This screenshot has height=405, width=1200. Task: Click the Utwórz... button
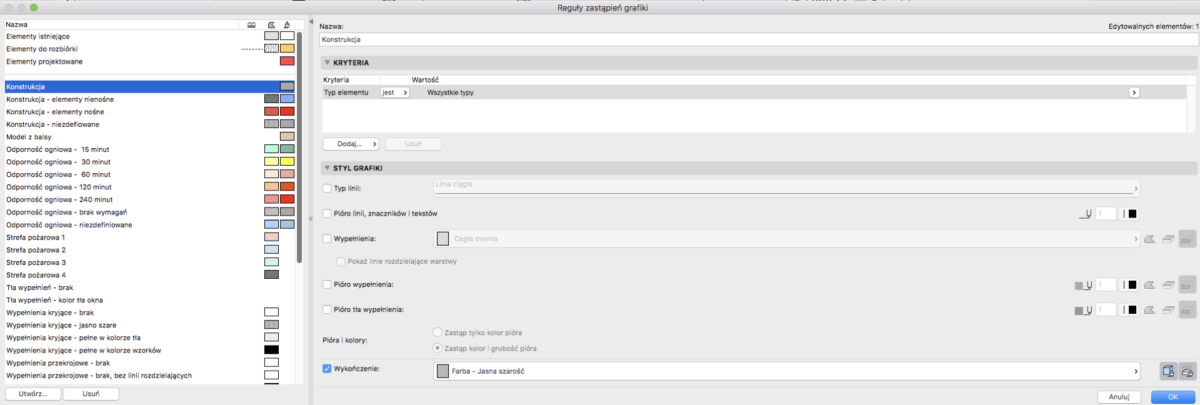pyautogui.click(x=32, y=394)
